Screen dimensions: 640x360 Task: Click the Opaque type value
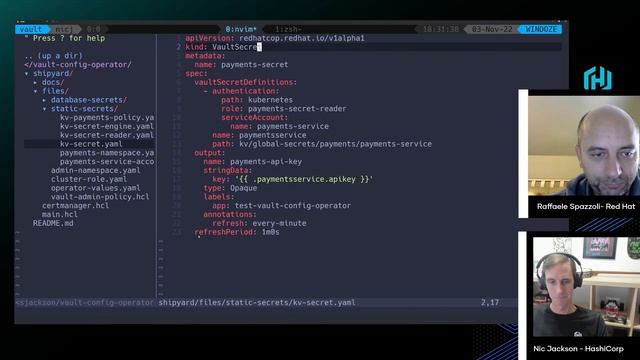[x=244, y=188]
